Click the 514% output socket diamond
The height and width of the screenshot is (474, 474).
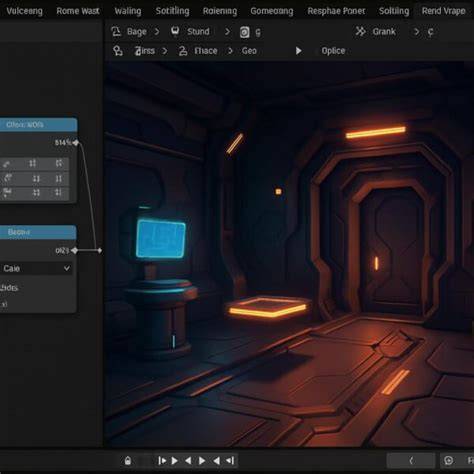pyautogui.click(x=76, y=143)
